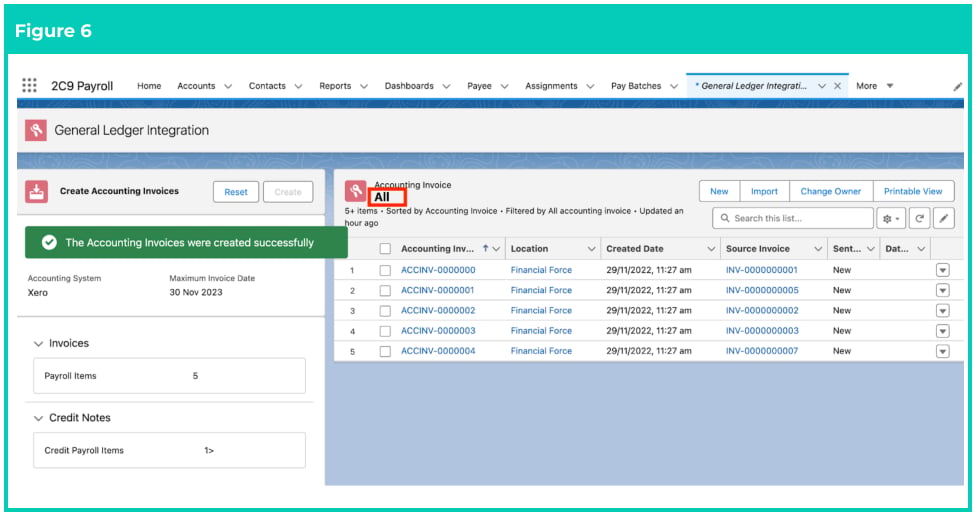
Task: Click the Maximum Invoice Date 30 Nov 2023
Action: pyautogui.click(x=195, y=293)
